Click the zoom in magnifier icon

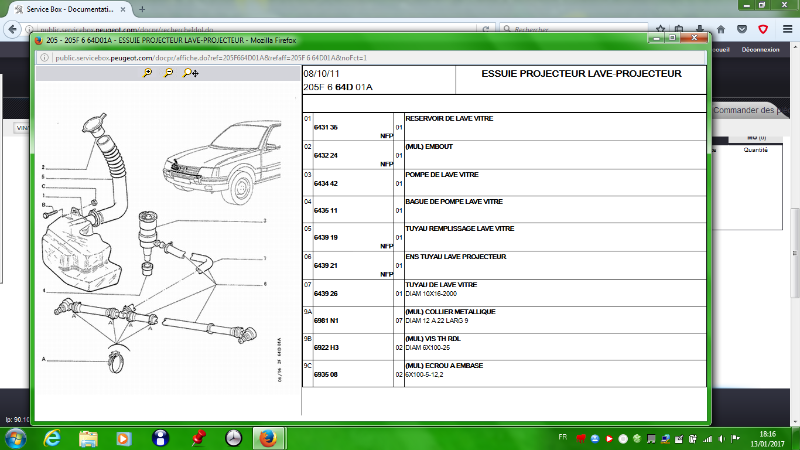pos(148,74)
